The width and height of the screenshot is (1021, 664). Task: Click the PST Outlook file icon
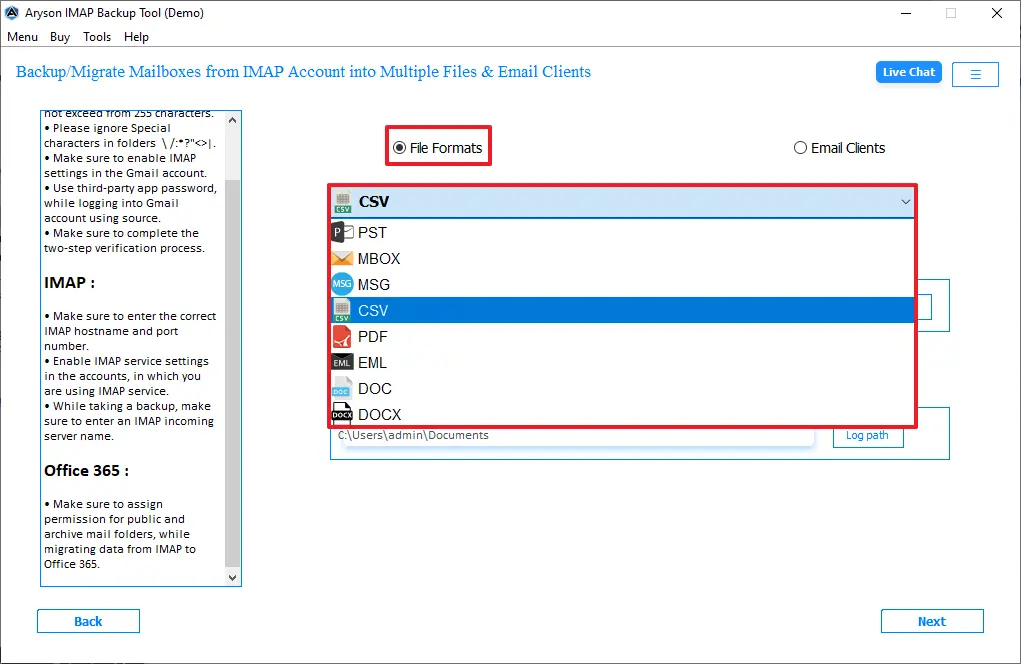click(342, 232)
